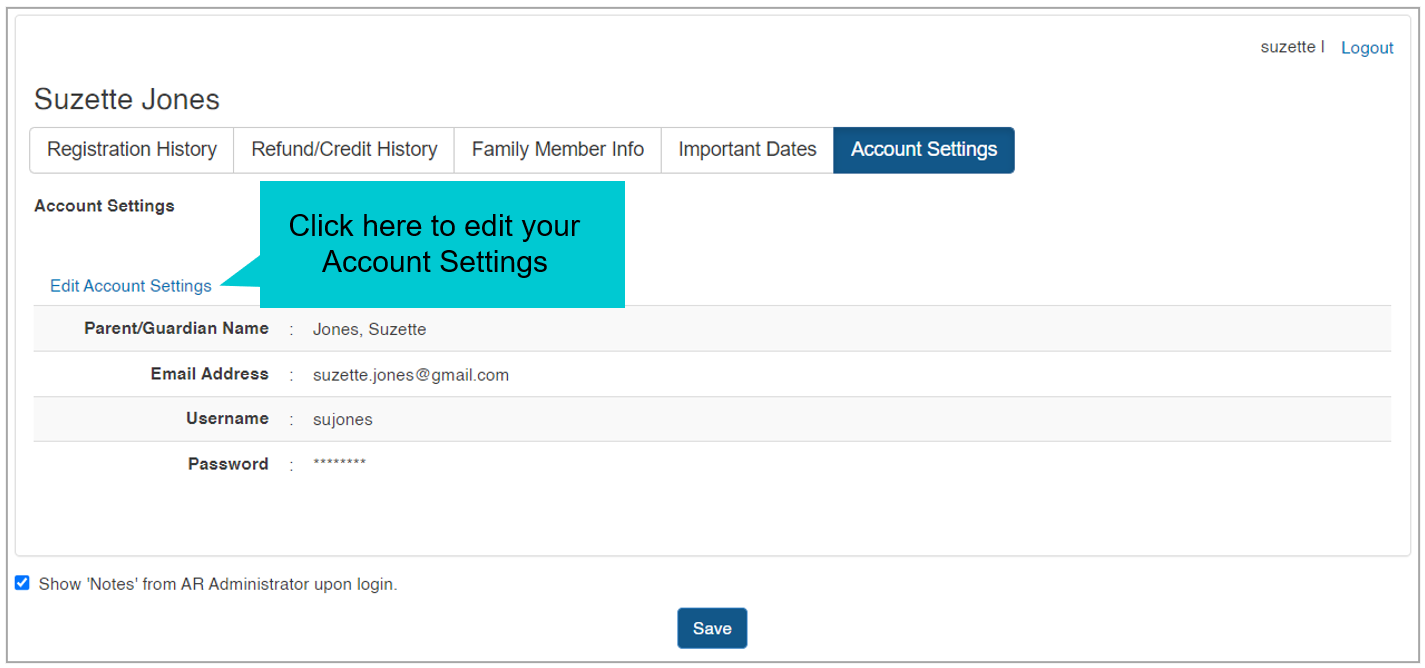Image resolution: width=1425 pixels, height=668 pixels.
Task: Click the bold Account Settings section heading
Action: [x=104, y=206]
